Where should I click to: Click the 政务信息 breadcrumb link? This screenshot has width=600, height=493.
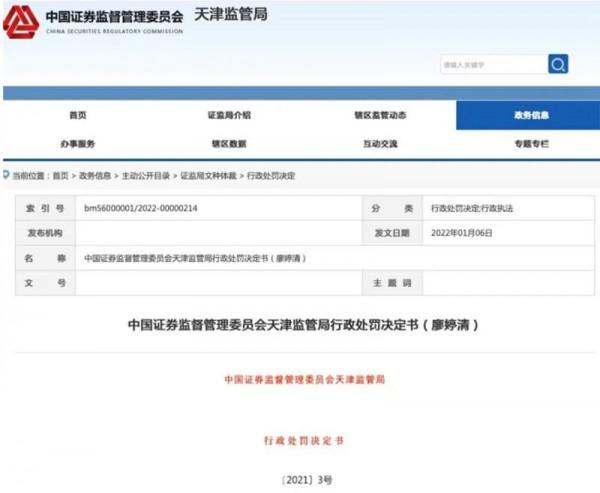pos(95,176)
